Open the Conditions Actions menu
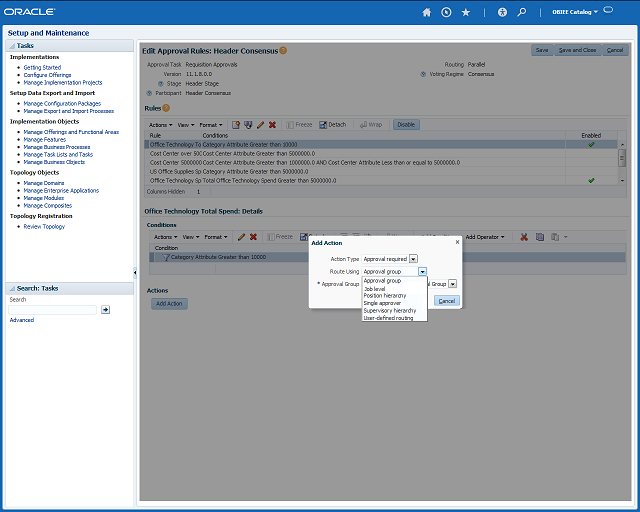Viewport: 640px width, 512px height. click(x=165, y=237)
